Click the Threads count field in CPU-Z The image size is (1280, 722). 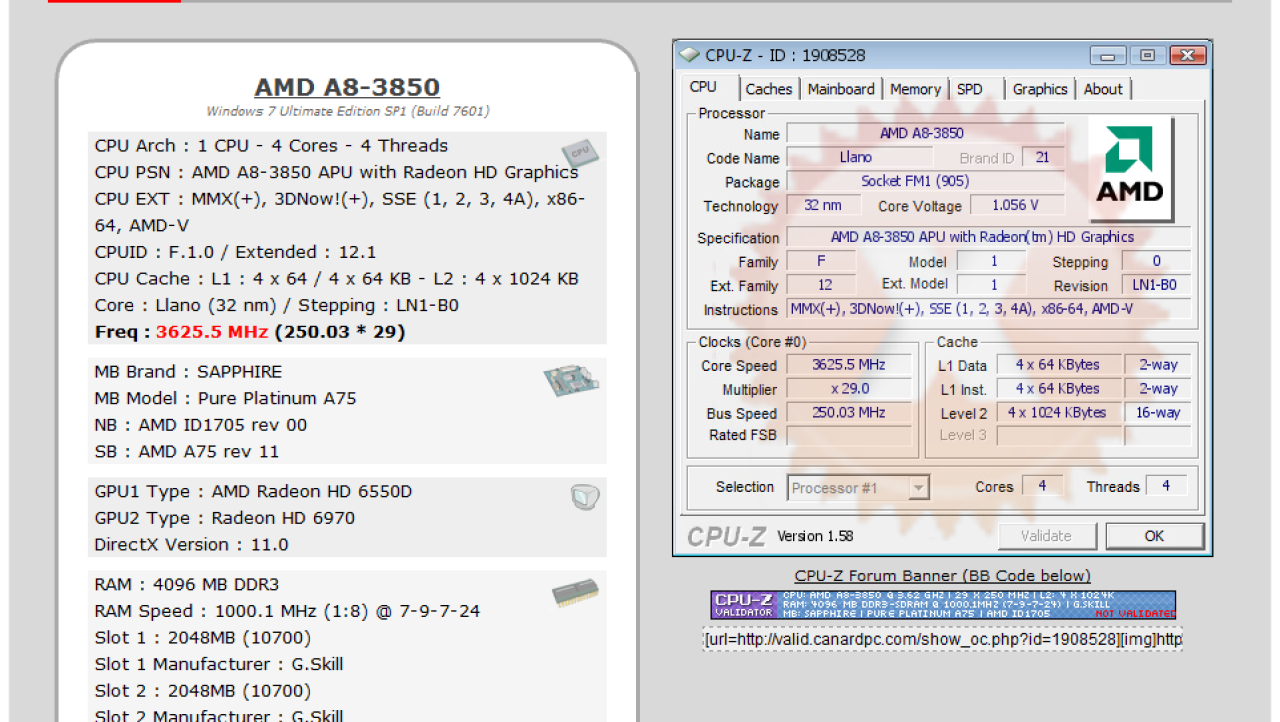[1166, 487]
